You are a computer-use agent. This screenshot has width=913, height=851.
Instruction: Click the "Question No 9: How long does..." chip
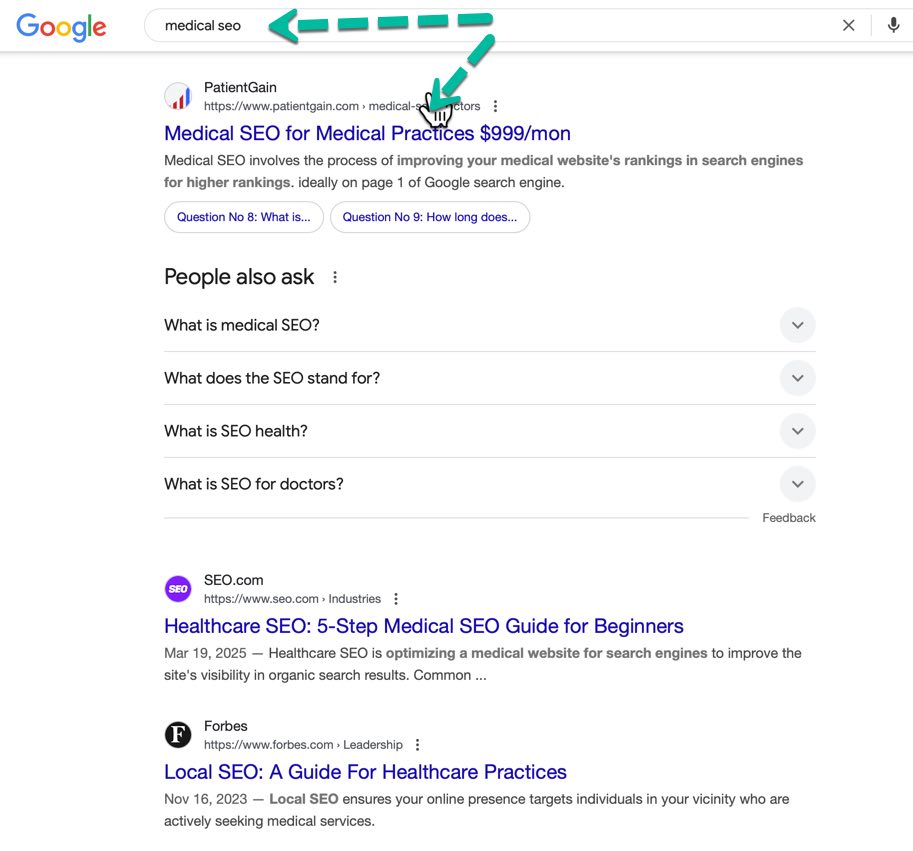[x=430, y=217]
